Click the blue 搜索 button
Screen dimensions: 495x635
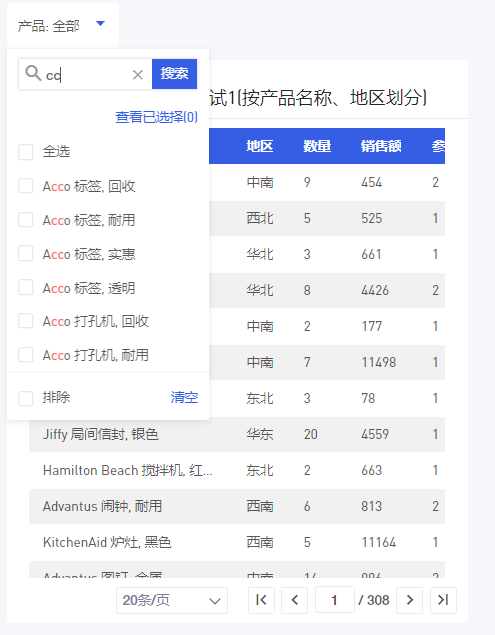pos(175,74)
